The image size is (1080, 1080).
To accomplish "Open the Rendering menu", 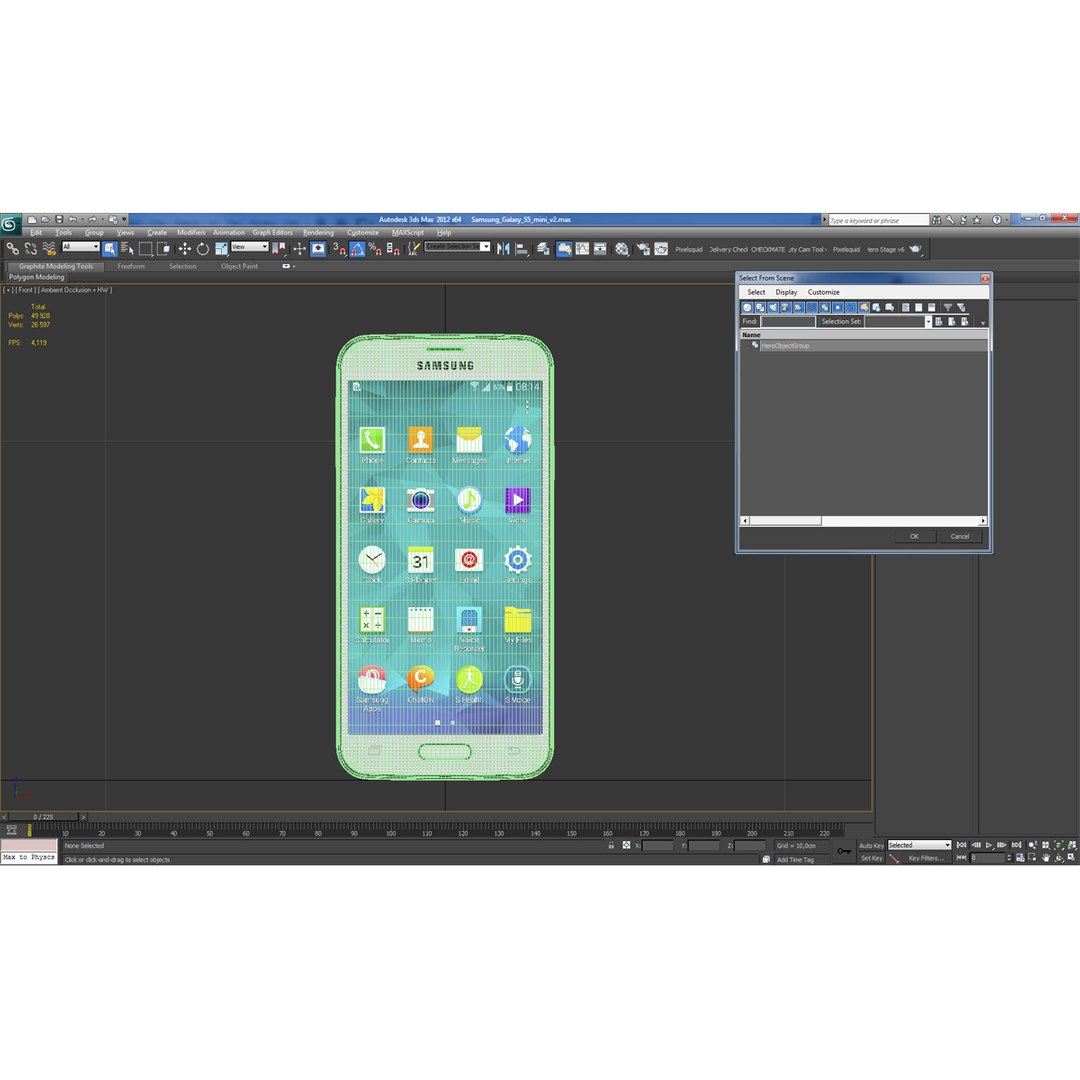I will 318,232.
